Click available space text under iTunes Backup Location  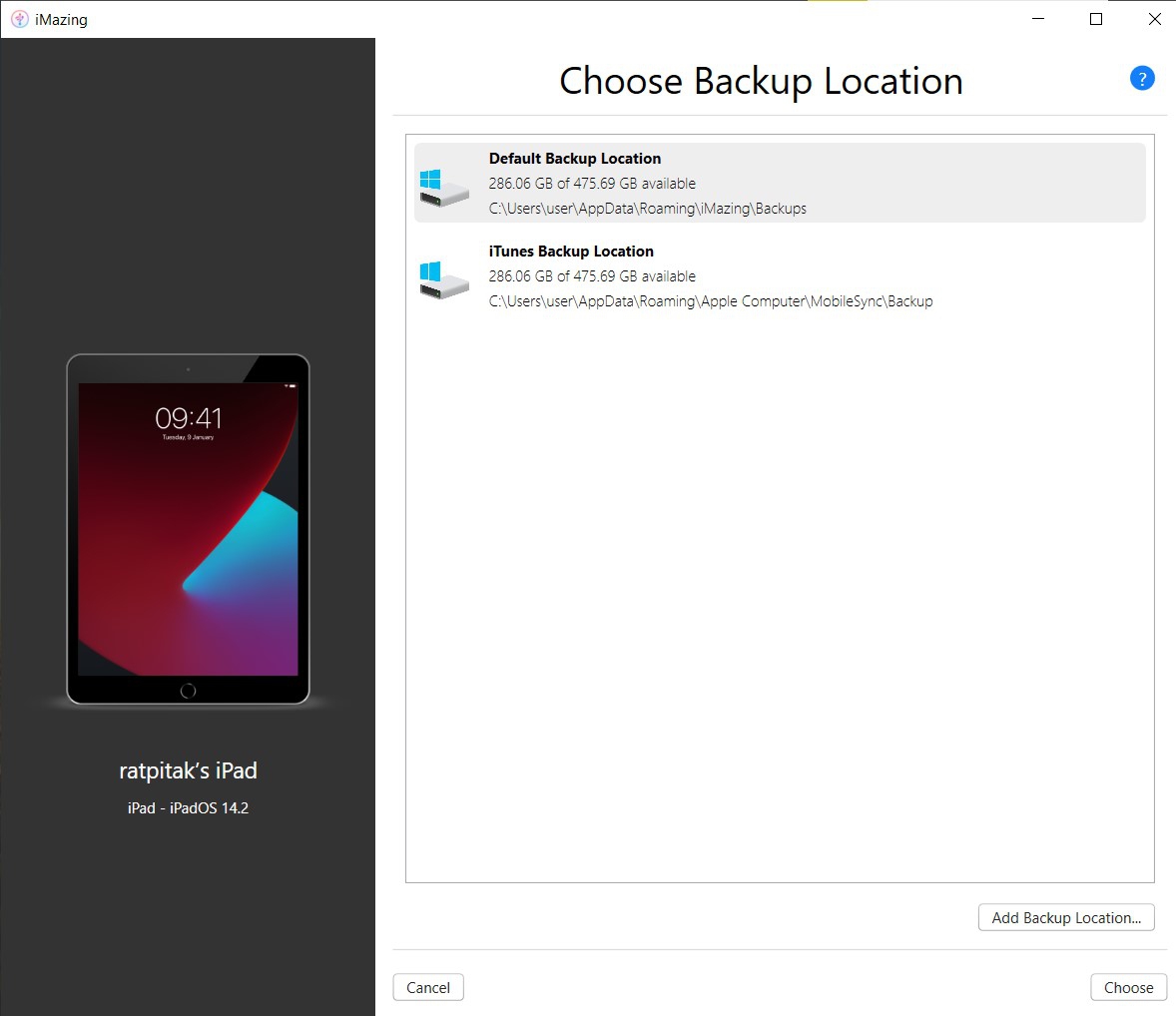pos(592,276)
